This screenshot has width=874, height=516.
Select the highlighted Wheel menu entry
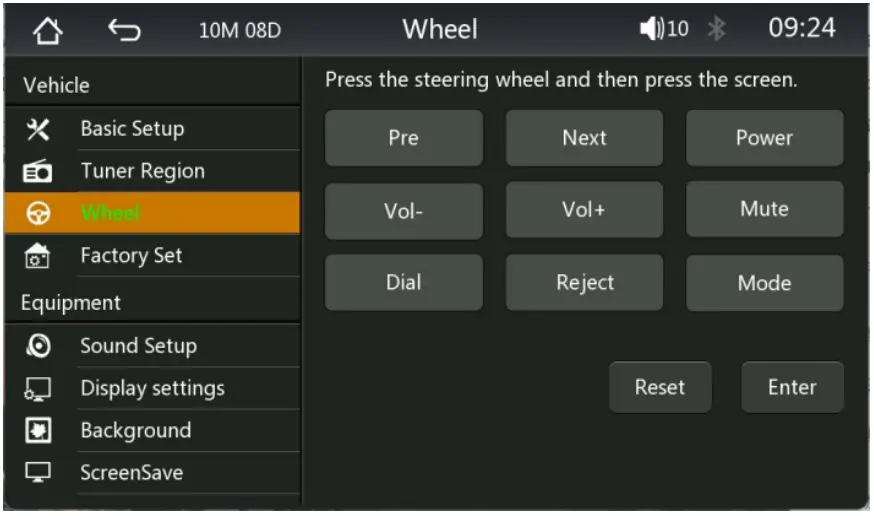150,213
